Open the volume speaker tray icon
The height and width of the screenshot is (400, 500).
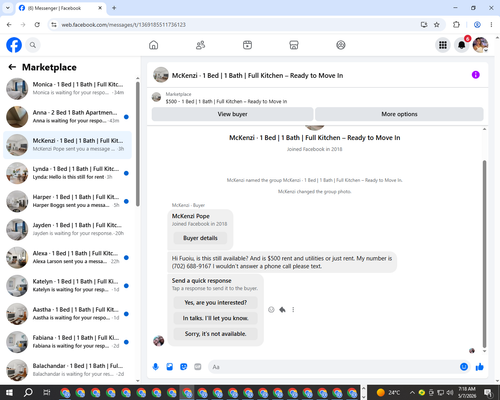[450, 392]
